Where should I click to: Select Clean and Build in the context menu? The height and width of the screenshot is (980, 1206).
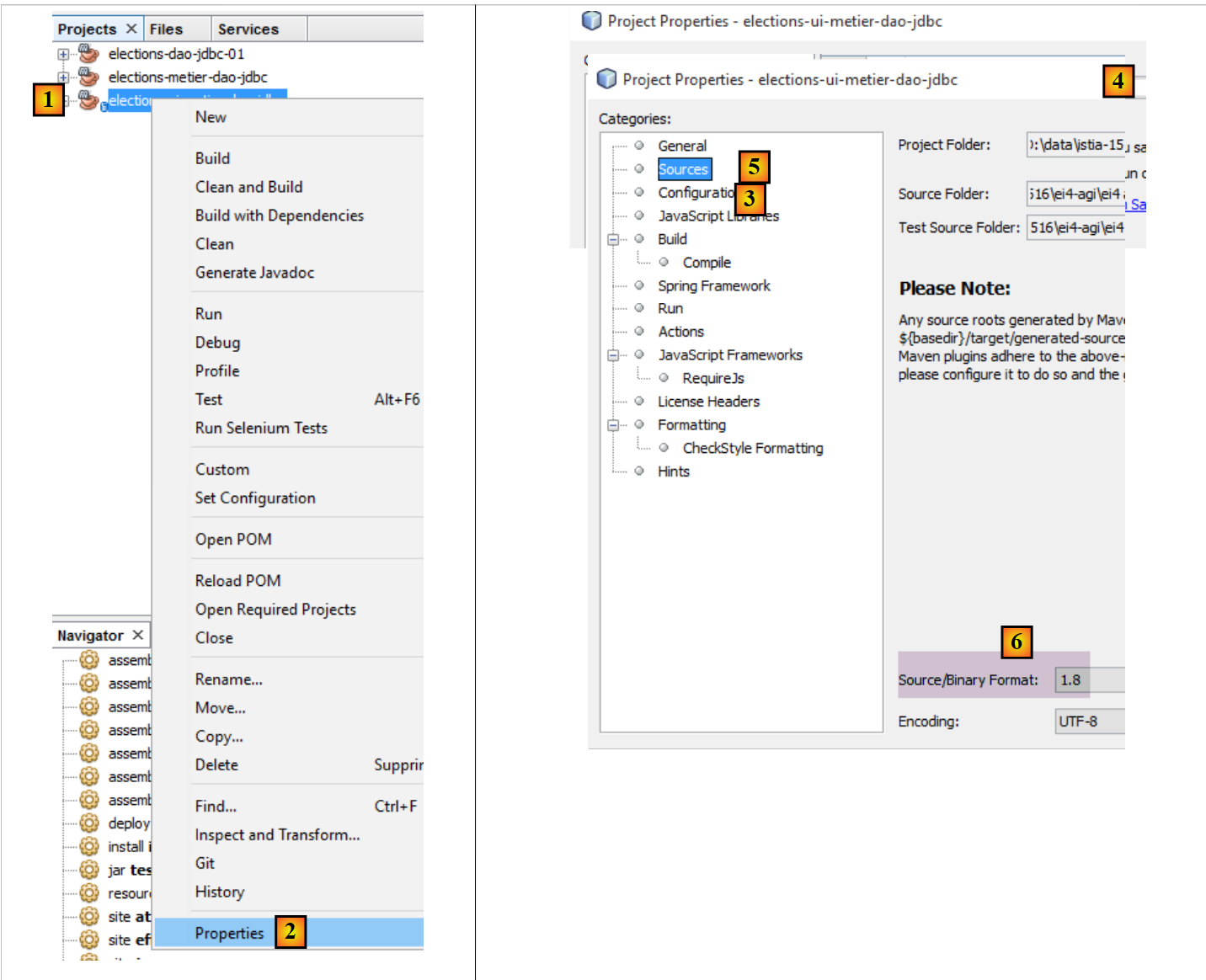click(x=248, y=187)
